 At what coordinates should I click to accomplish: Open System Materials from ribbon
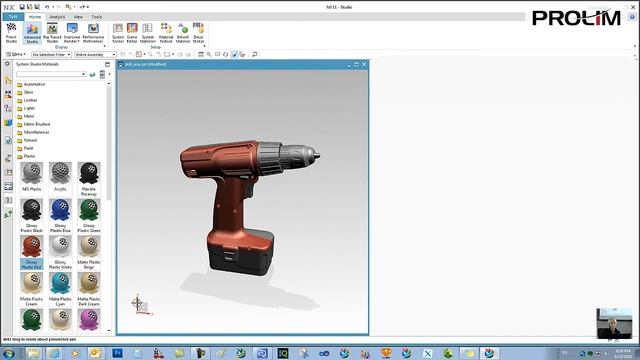pyautogui.click(x=147, y=33)
